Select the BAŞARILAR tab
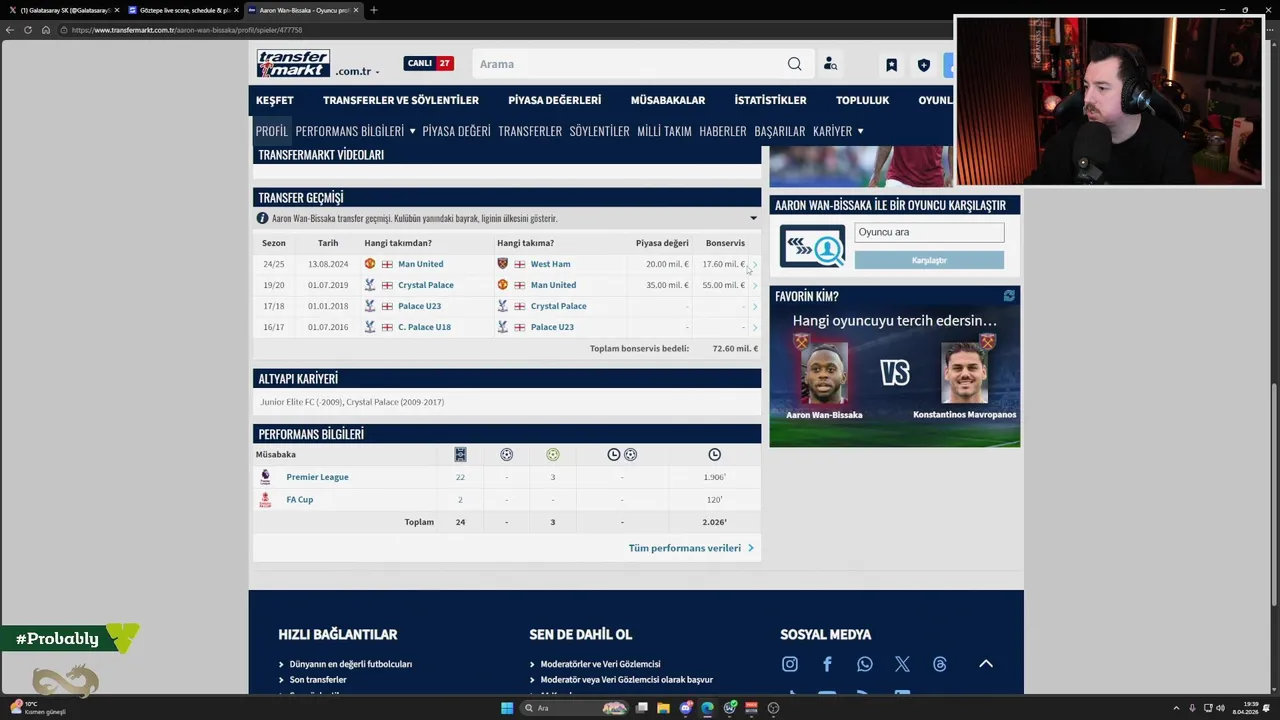1280x720 pixels. coord(780,131)
